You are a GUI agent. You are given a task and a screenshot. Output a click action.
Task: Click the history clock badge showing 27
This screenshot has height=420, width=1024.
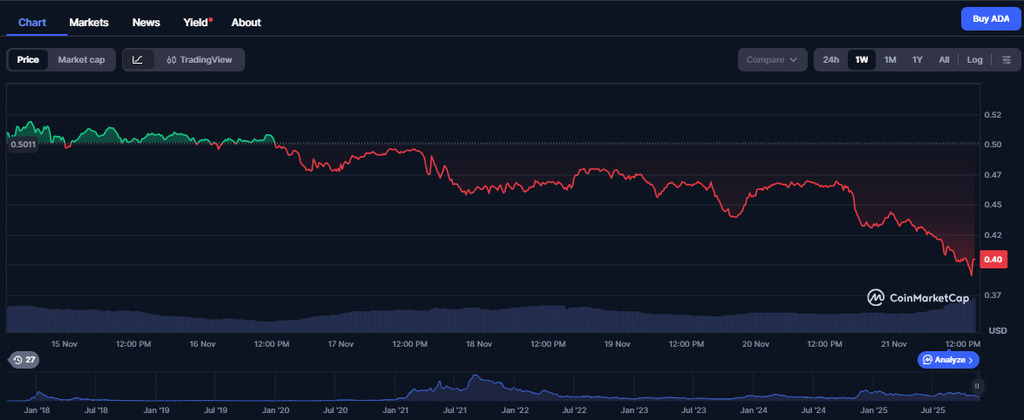pyautogui.click(x=22, y=359)
